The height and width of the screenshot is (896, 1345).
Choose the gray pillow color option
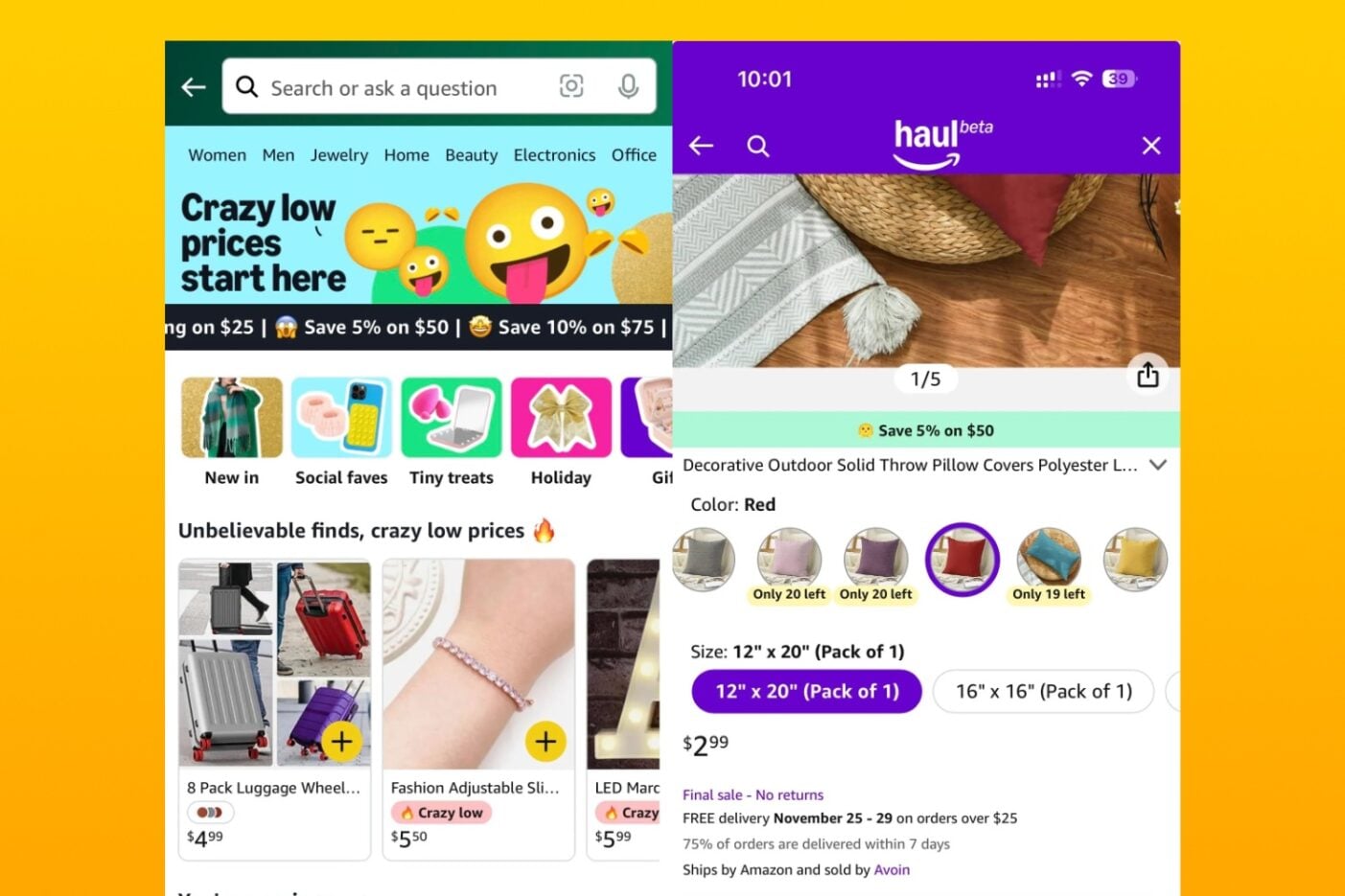point(704,559)
